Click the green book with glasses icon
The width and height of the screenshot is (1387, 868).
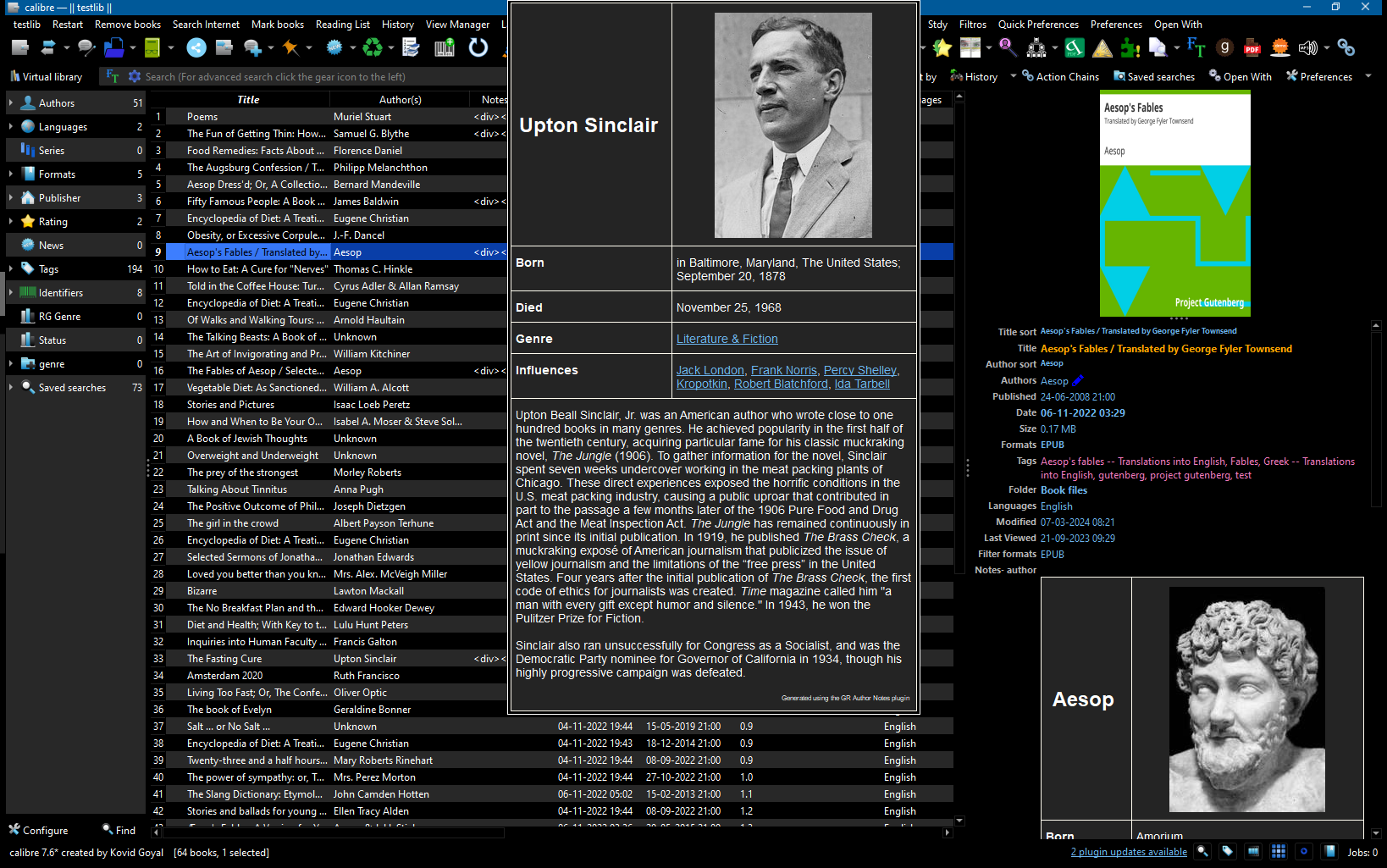click(152, 48)
